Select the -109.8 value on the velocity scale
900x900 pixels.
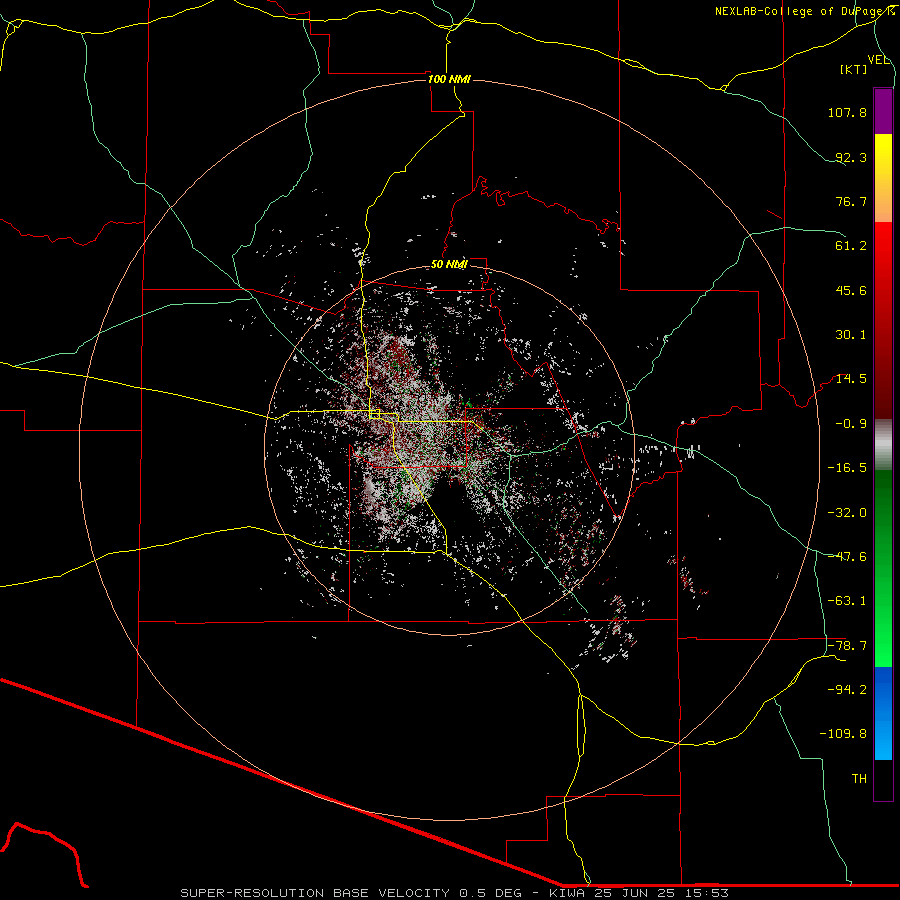pyautogui.click(x=844, y=734)
